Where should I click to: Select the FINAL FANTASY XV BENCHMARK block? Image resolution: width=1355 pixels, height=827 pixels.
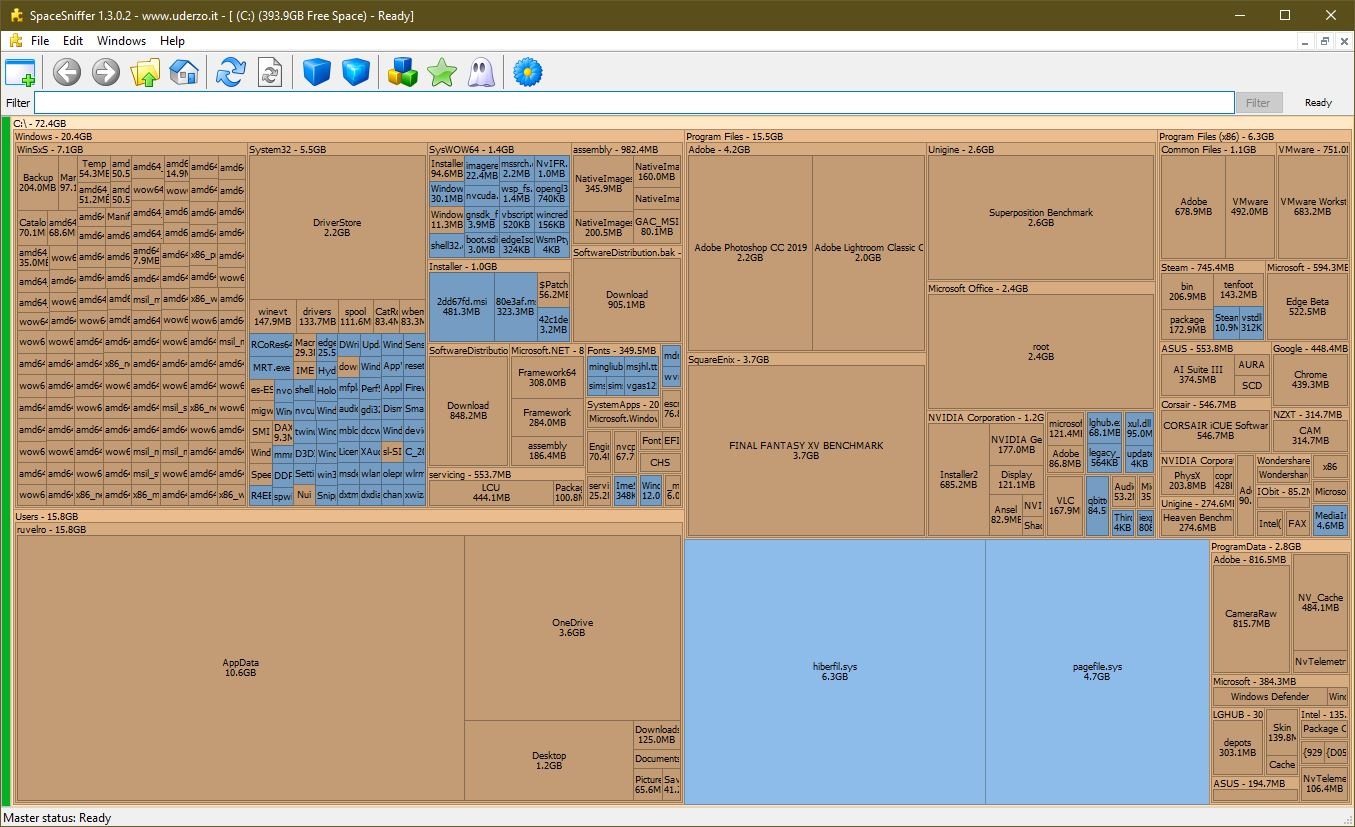806,450
